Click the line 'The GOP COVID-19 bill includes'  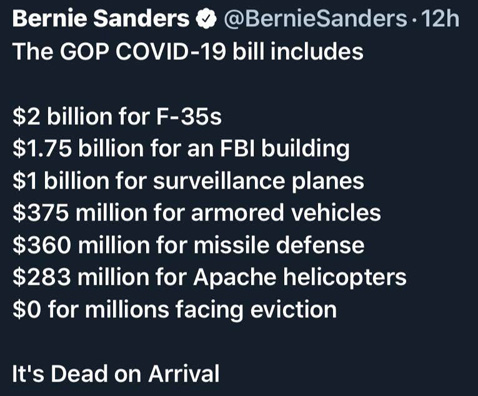188,51
